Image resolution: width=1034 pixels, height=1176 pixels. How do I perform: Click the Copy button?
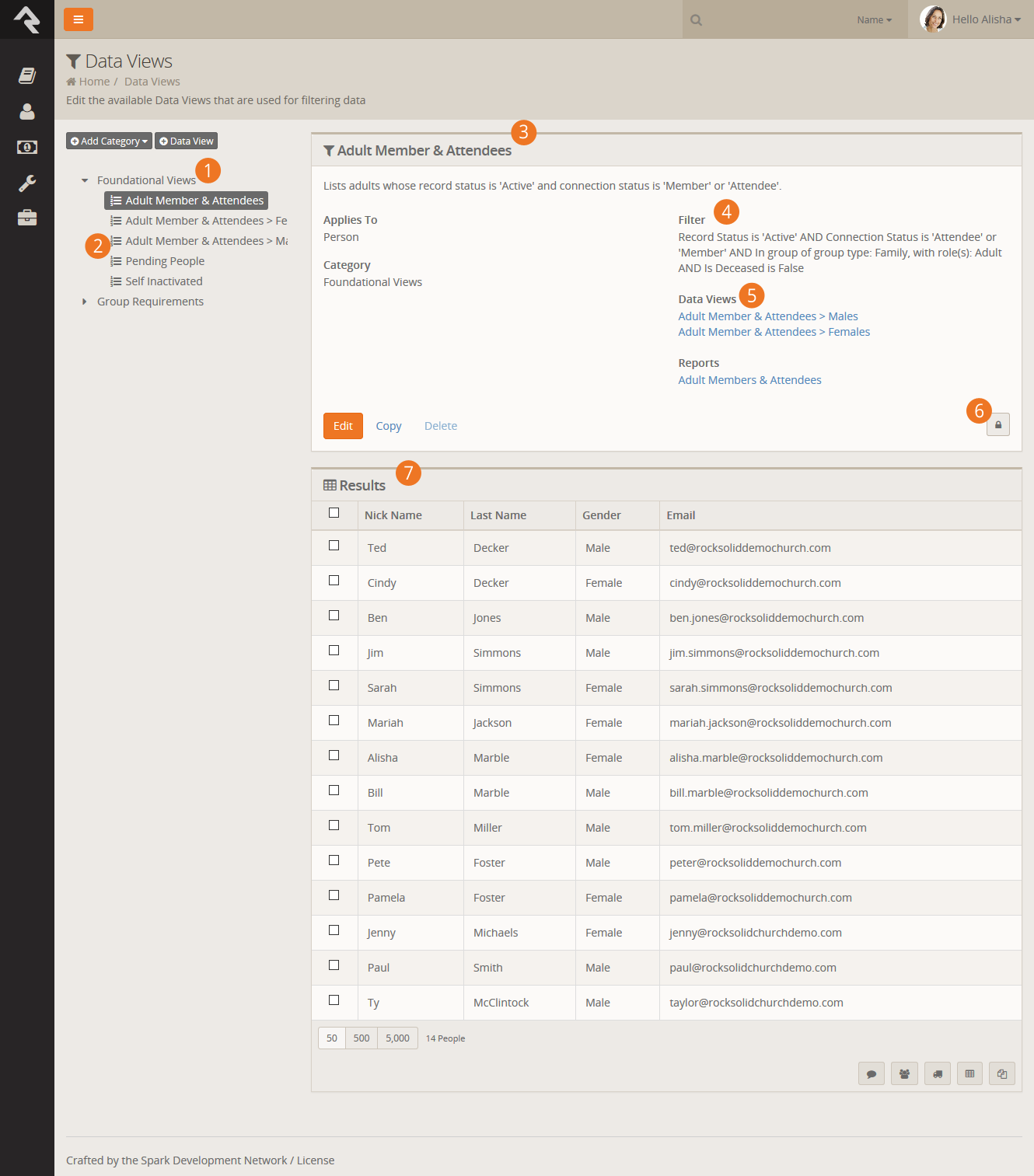click(x=389, y=426)
